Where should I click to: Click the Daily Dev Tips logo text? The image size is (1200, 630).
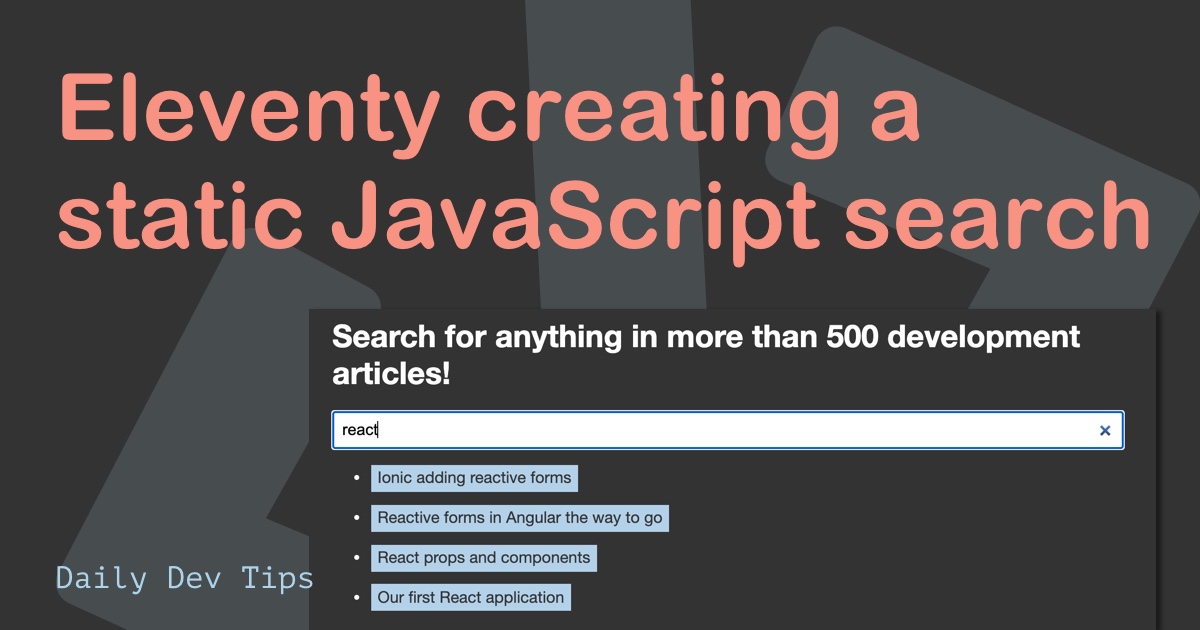point(185,578)
